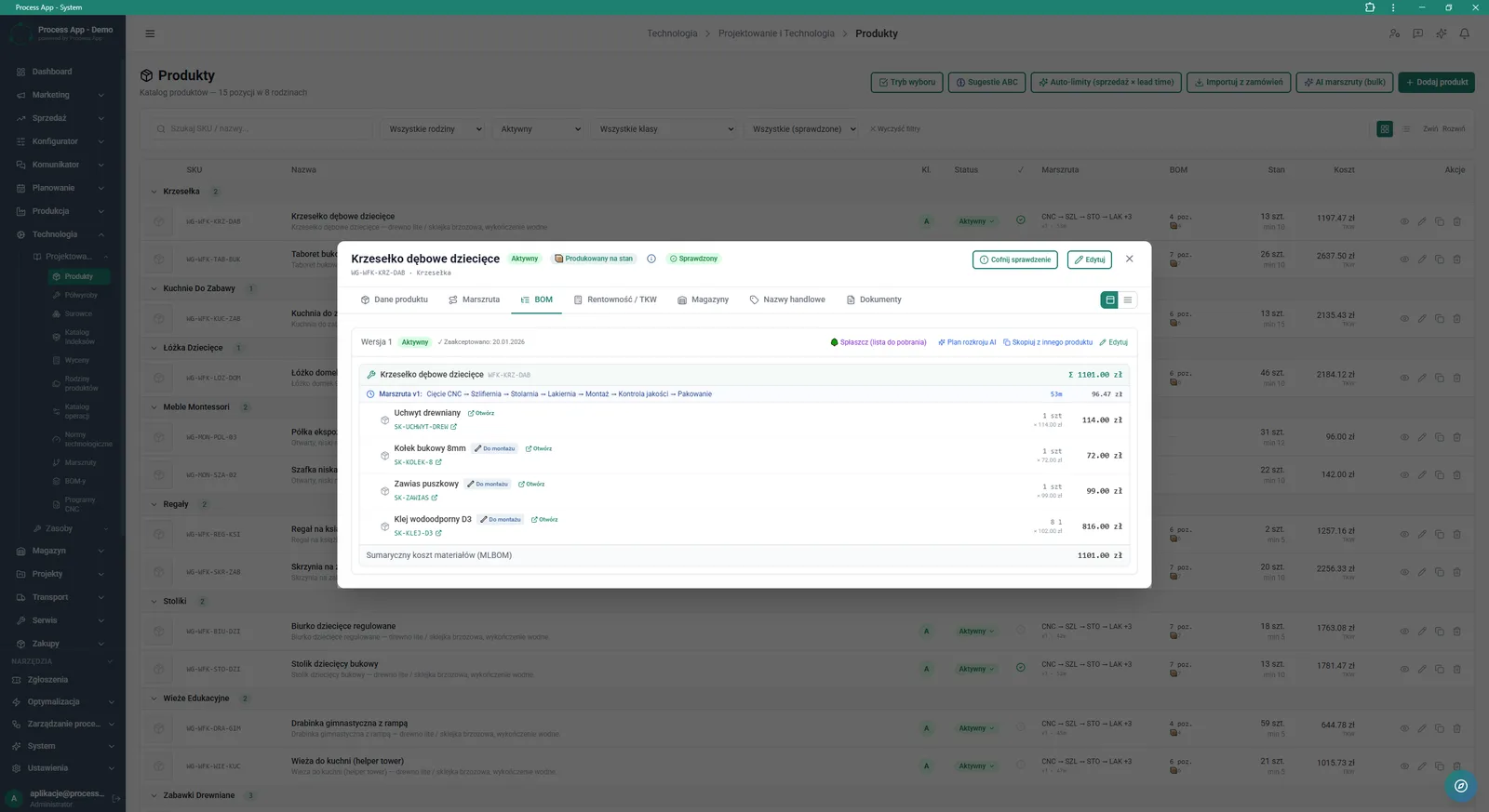
Task: Toggle verified check on Stolik dziecięcy bukowy row
Action: point(1021,668)
